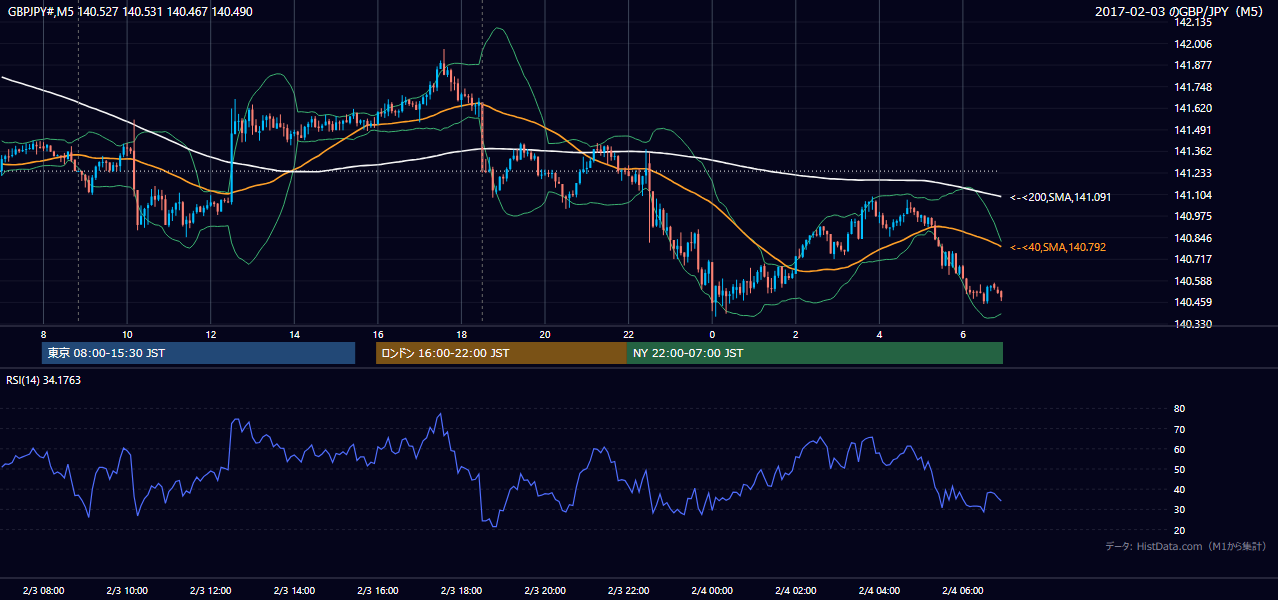Screen dimensions: 1278x600
Task: Click the 2/3 20:00 time axis label
Action: tap(544, 590)
